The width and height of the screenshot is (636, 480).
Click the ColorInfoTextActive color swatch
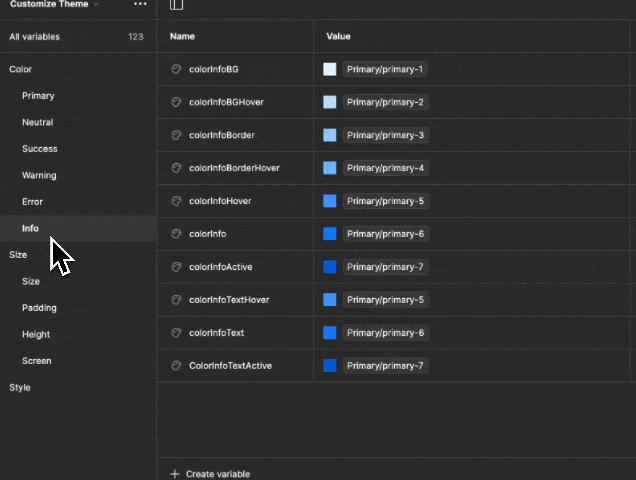coord(330,366)
